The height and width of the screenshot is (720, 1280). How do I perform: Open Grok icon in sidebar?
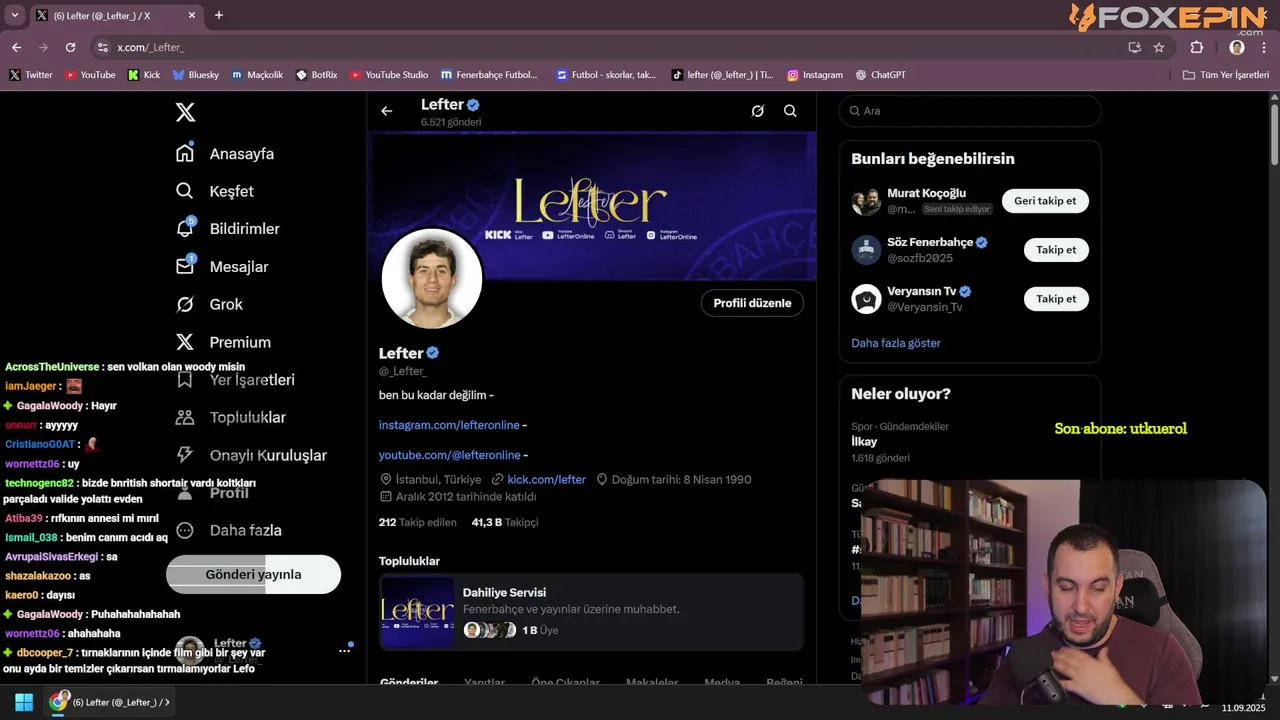point(185,304)
